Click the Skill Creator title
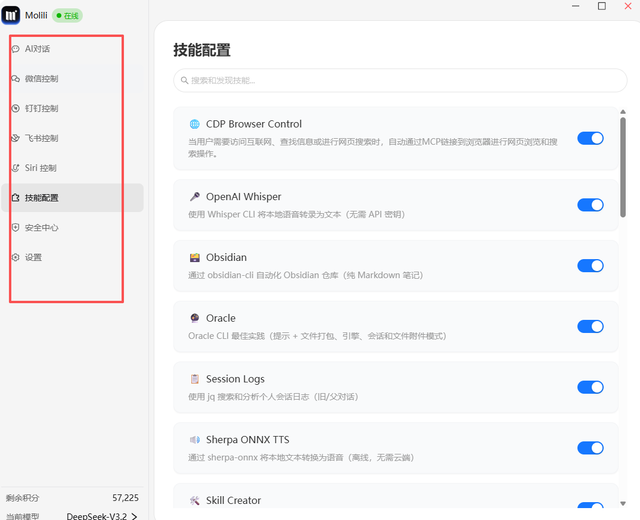Screen dimensions: 640x520 tap(233, 501)
